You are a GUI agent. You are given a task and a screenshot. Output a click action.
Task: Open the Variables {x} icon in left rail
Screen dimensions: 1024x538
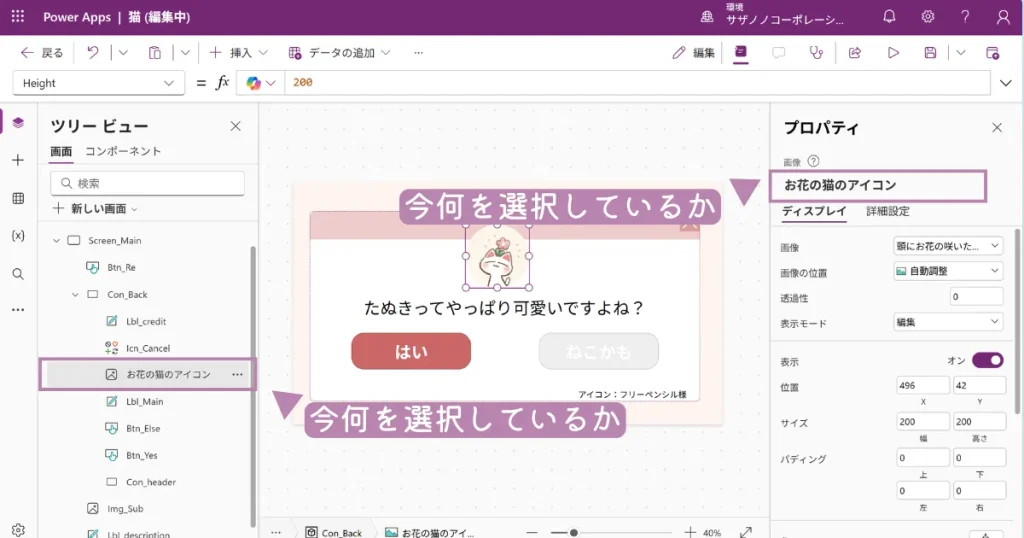[x=18, y=235]
